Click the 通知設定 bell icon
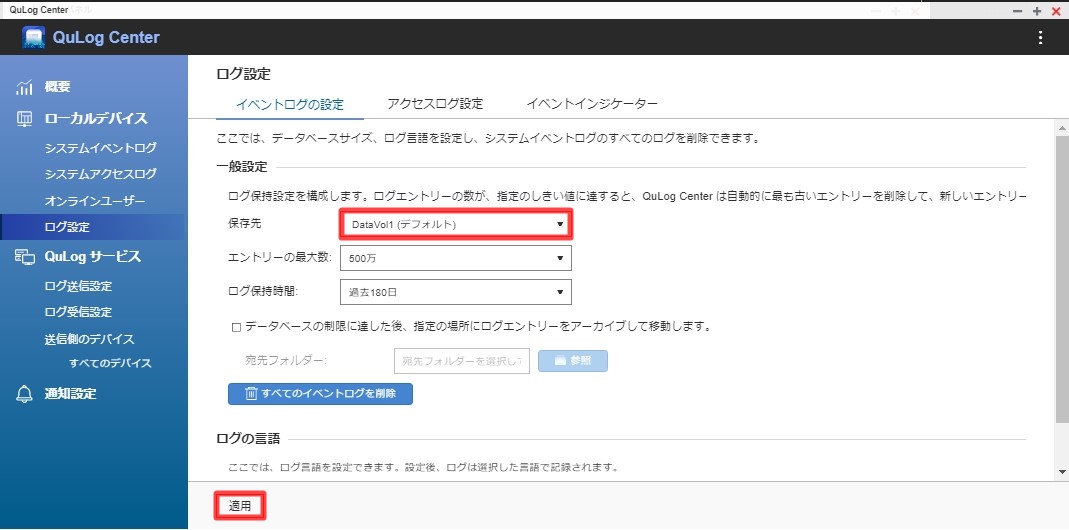This screenshot has height=530, width=1069. 25,394
